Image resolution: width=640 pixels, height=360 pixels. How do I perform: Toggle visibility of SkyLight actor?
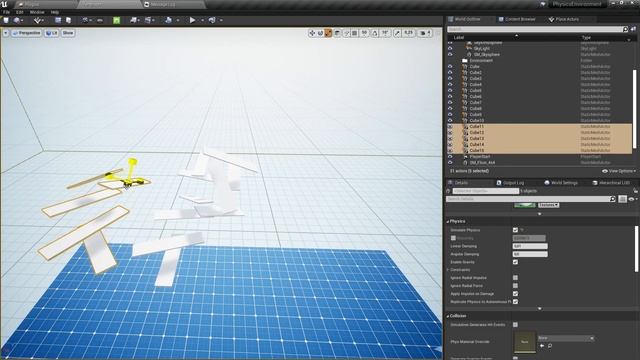450,49
